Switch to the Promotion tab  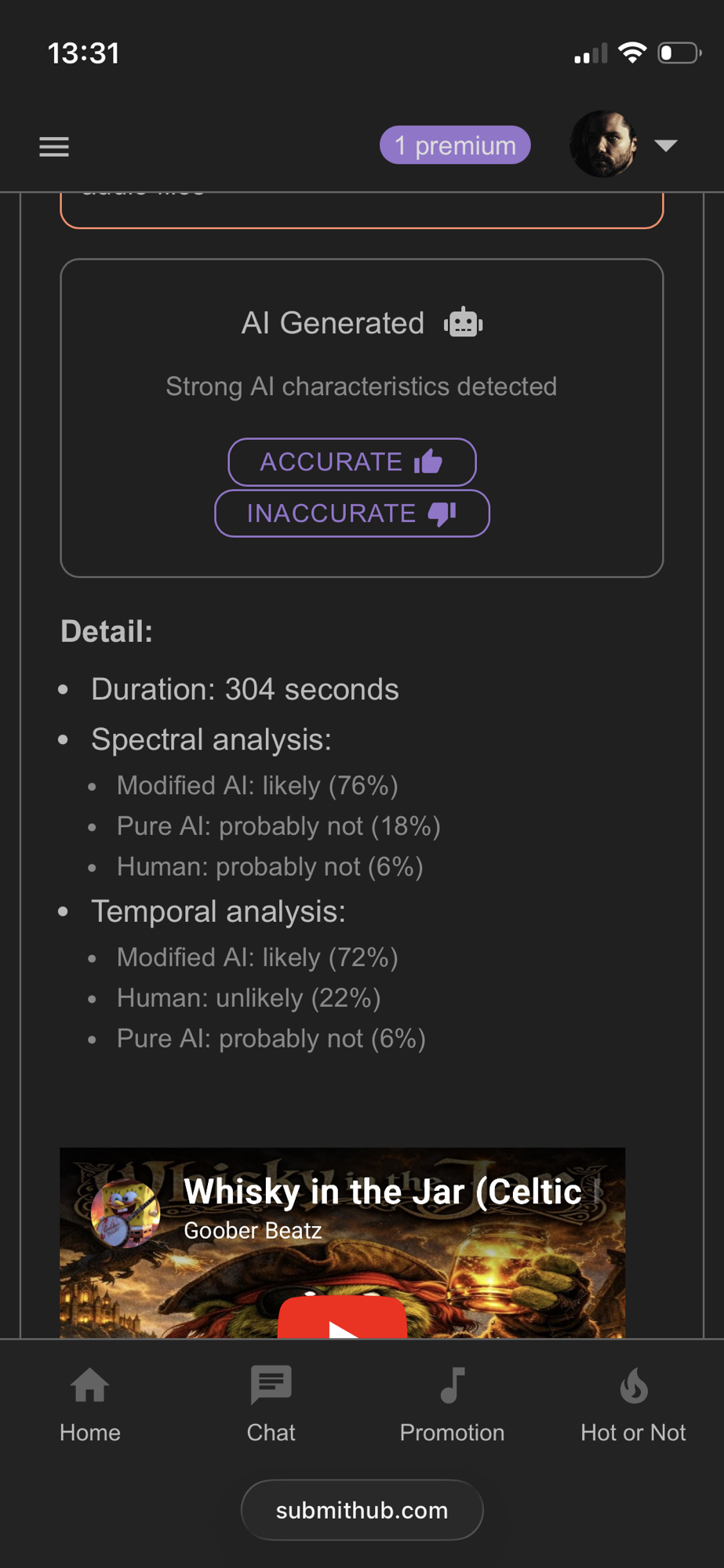[x=452, y=1403]
